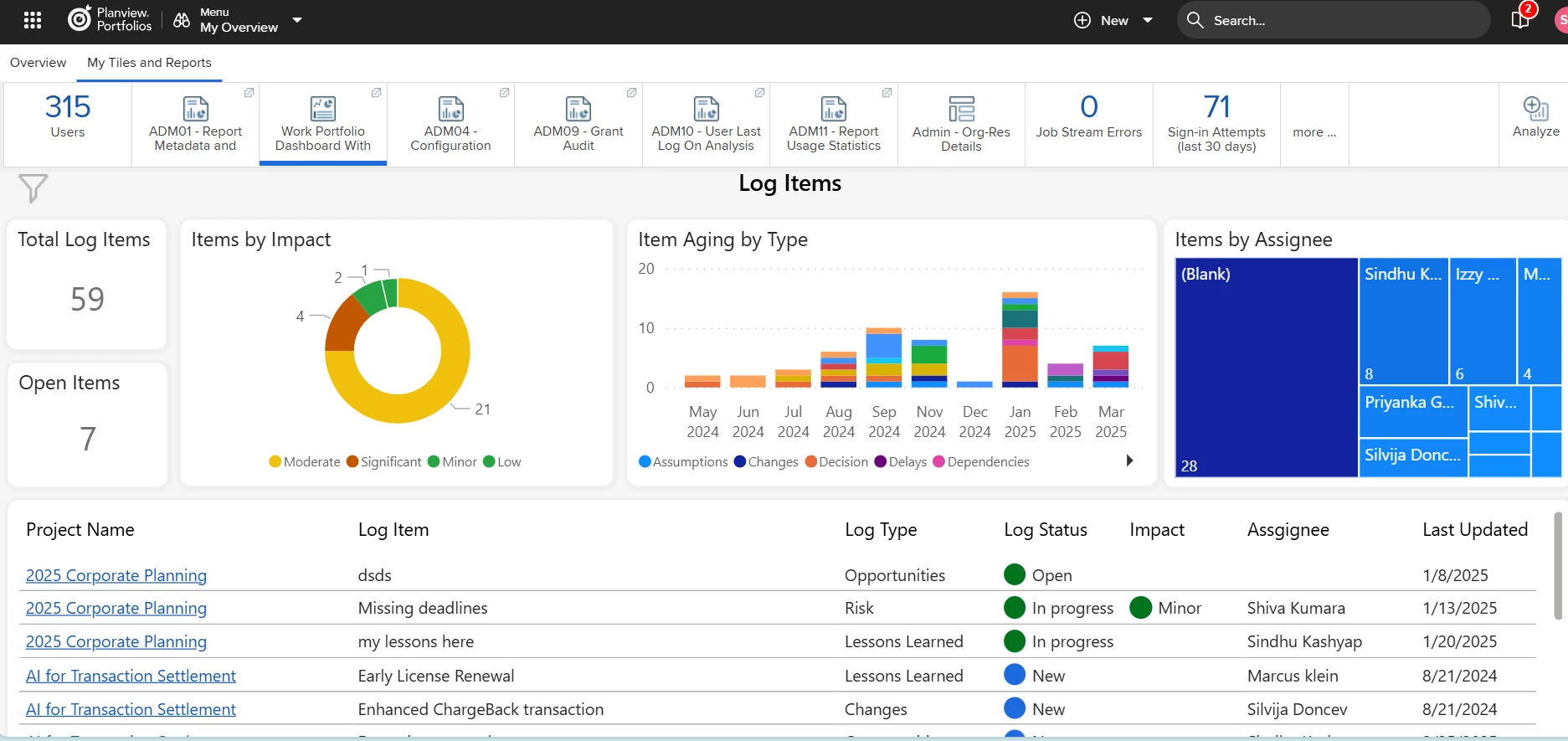Viewport: 1568px width, 741px height.
Task: Open 2025 Corporate Planning link in dsds row
Action: click(116, 576)
